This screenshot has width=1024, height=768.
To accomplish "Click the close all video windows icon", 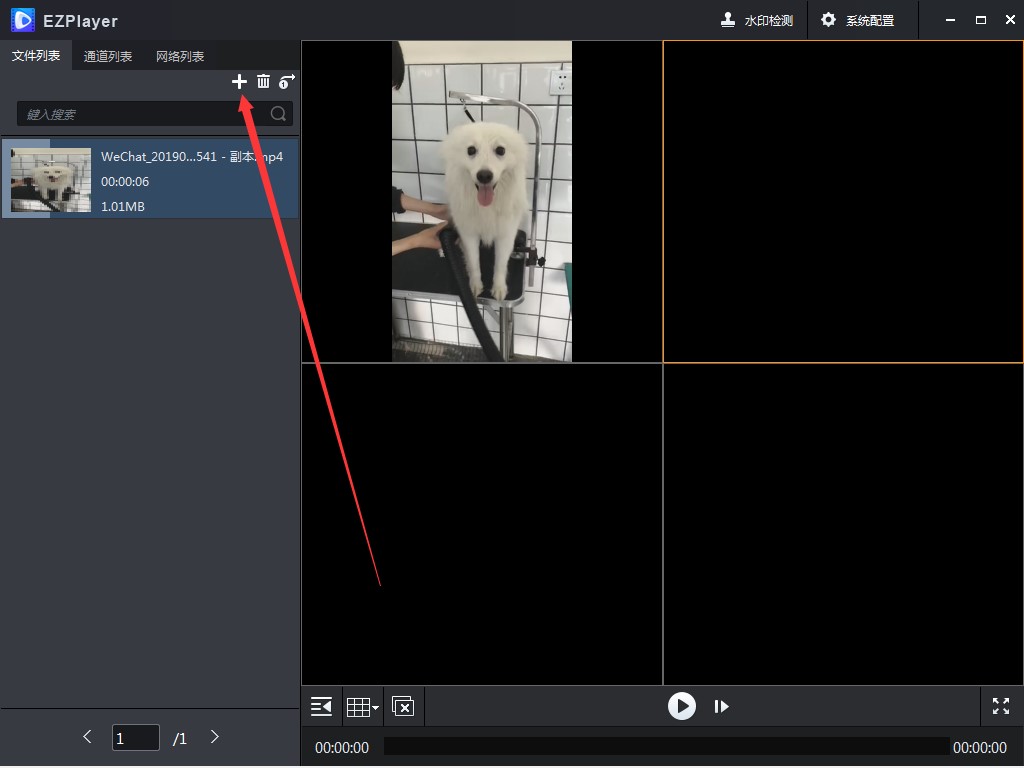I will (403, 706).
